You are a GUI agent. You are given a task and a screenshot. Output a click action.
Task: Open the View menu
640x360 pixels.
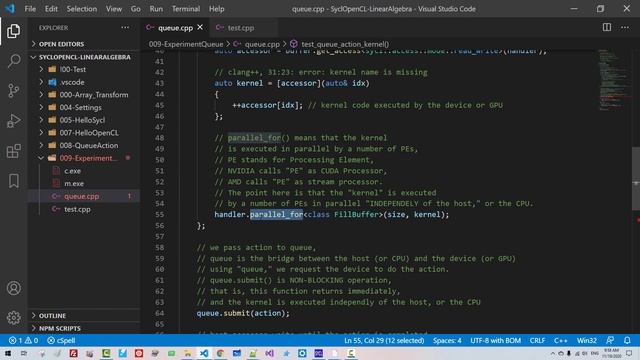click(x=113, y=9)
